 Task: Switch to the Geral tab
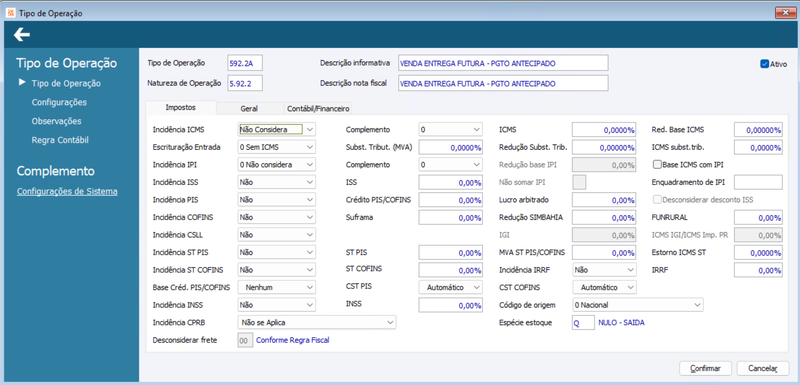249,109
